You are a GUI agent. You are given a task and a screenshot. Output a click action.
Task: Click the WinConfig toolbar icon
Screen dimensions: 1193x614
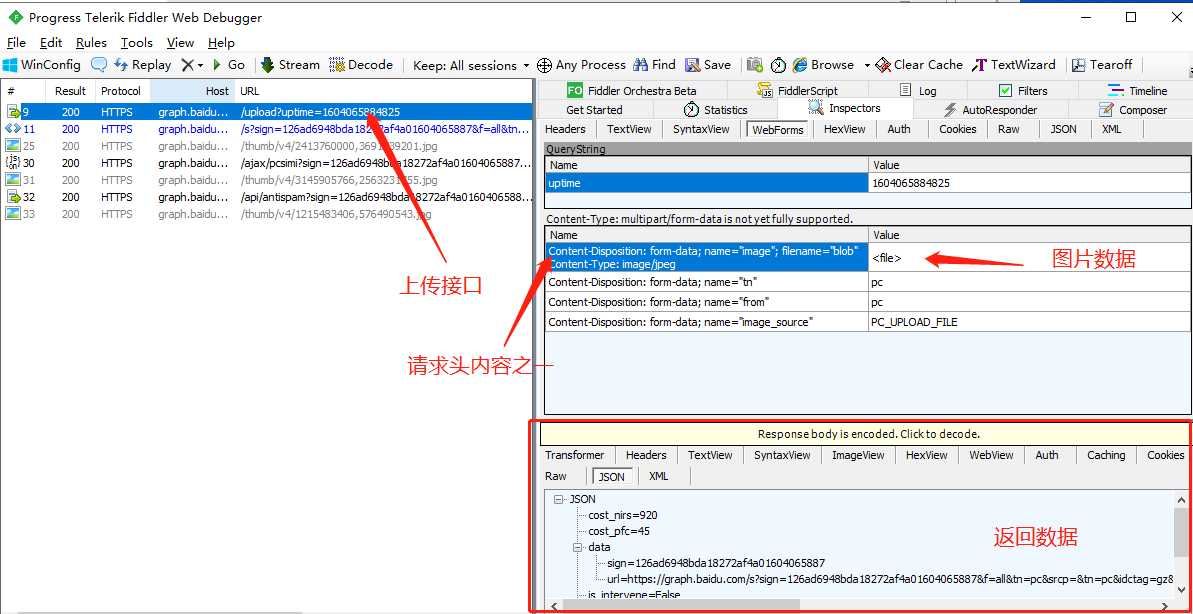[11, 65]
